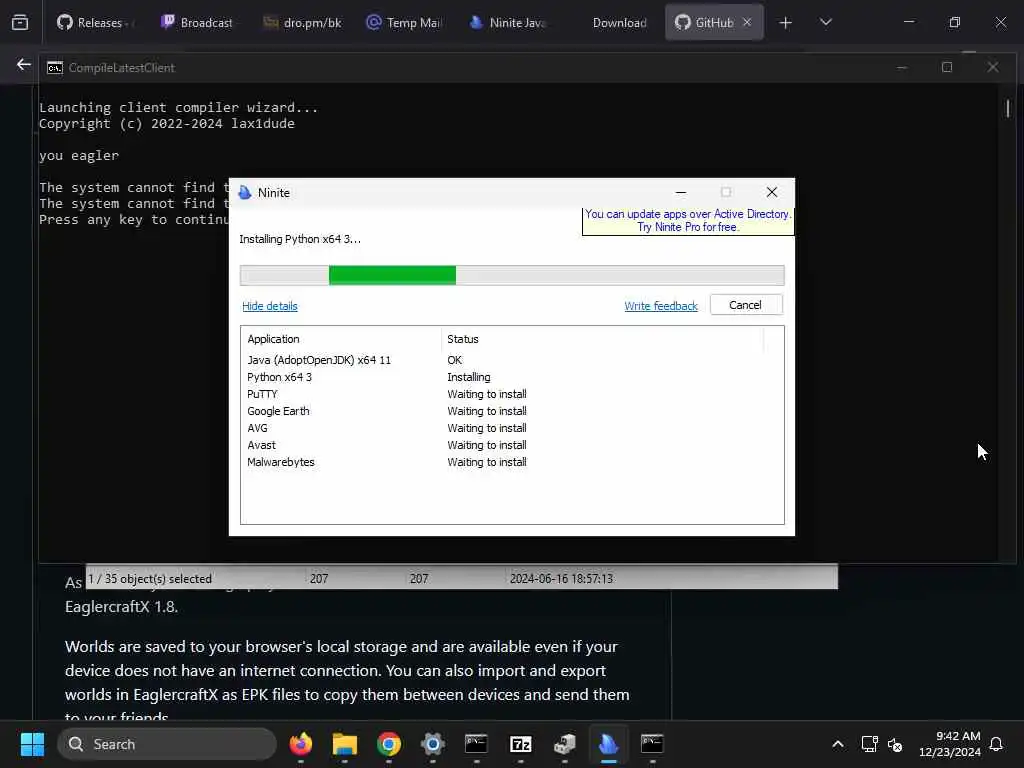Click the console window scrollbar
Image resolution: width=1024 pixels, height=768 pixels.
pos(1008,108)
